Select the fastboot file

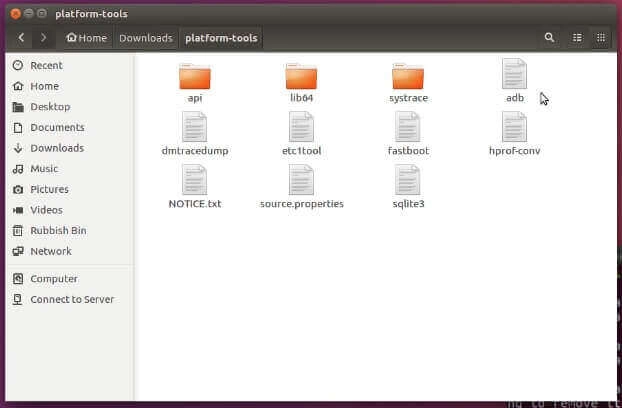(x=407, y=128)
